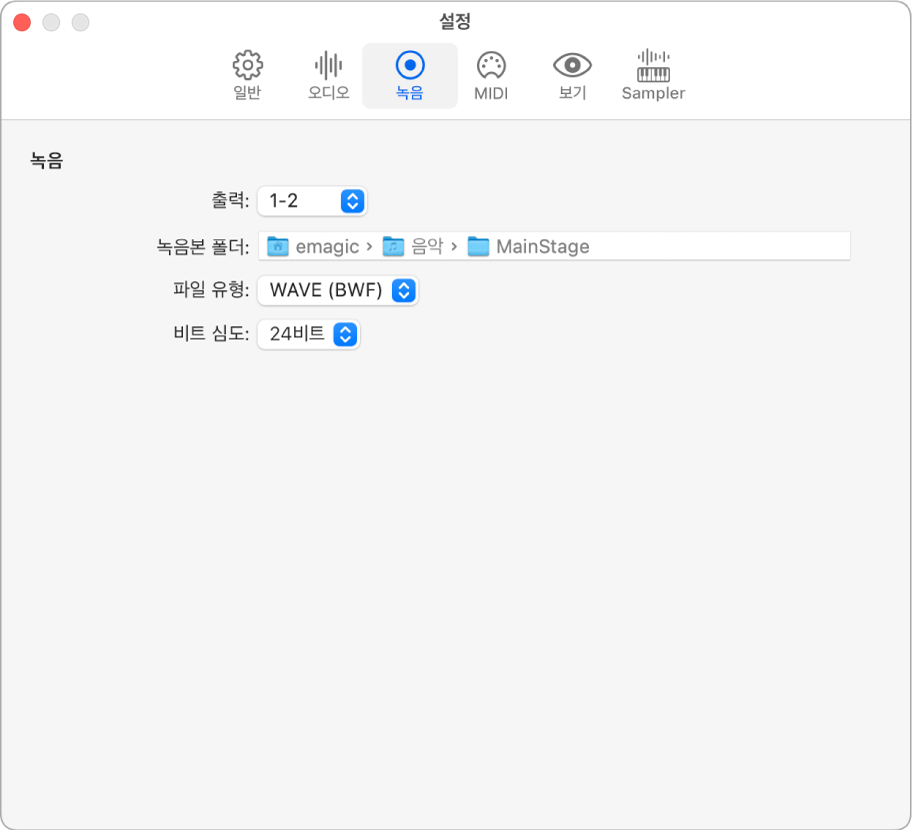Open the 파일 유형 WAVE (BWF) dropdown
Viewport: 912px width, 830px height.
coord(337,290)
